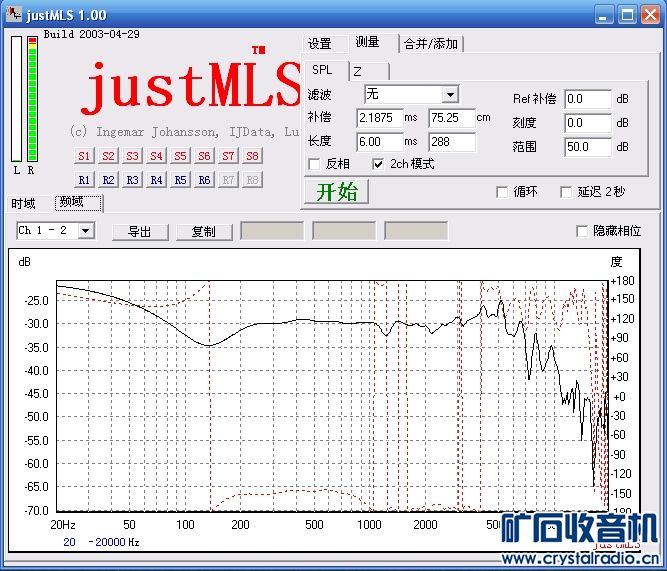Click the S4 store button
667x571 pixels.
click(x=156, y=156)
